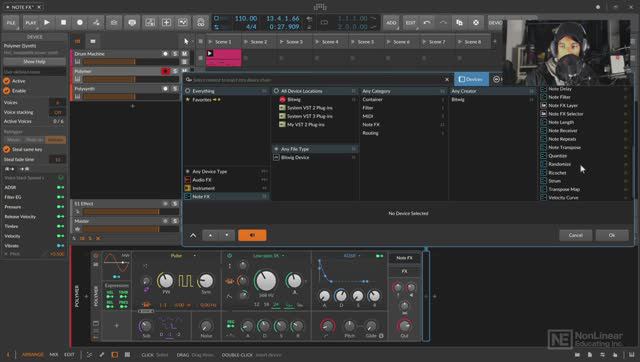
Task: Adjust the Master track volume fader
Action: [x=131, y=229]
